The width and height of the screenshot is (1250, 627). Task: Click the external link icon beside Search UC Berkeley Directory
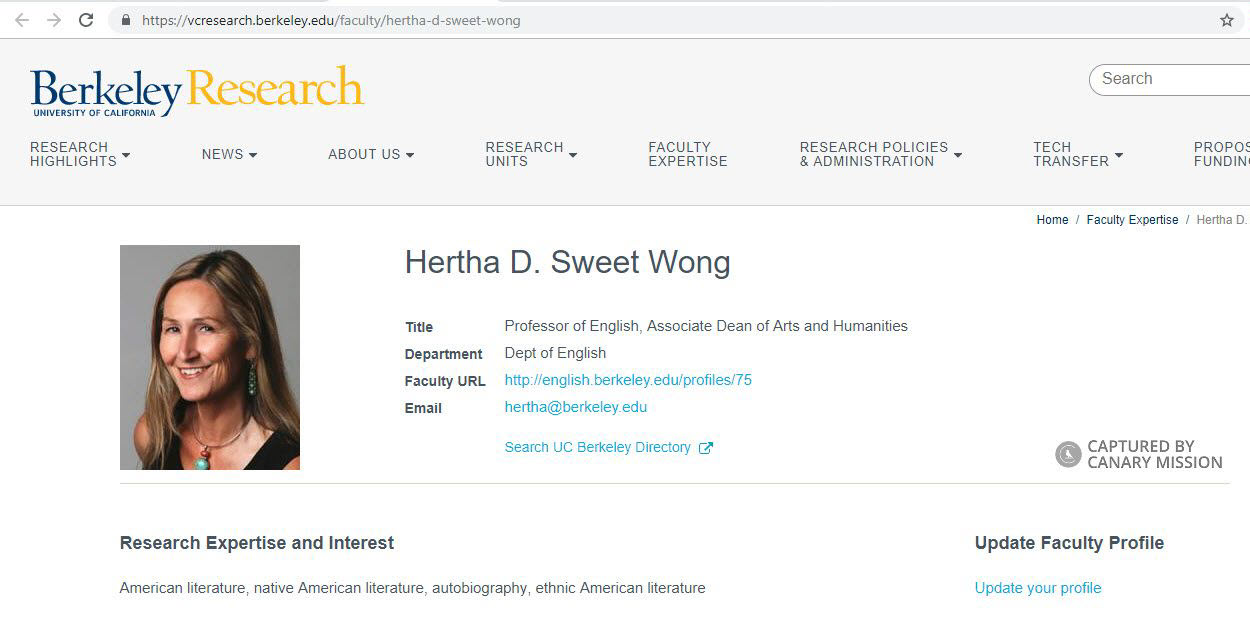(705, 447)
